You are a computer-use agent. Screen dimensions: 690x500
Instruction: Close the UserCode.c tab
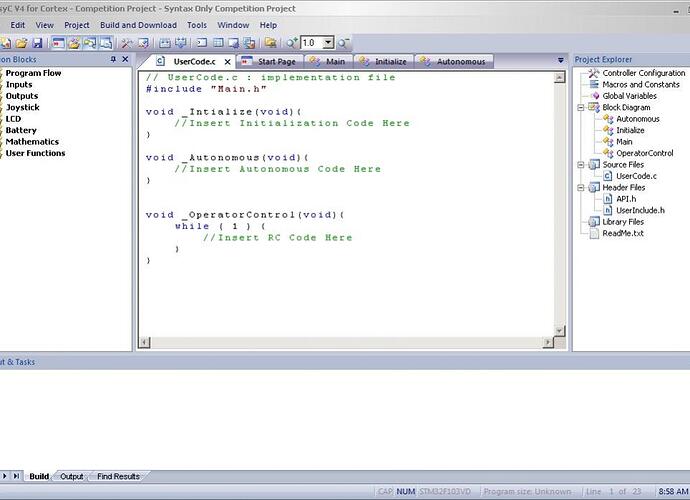click(x=228, y=62)
